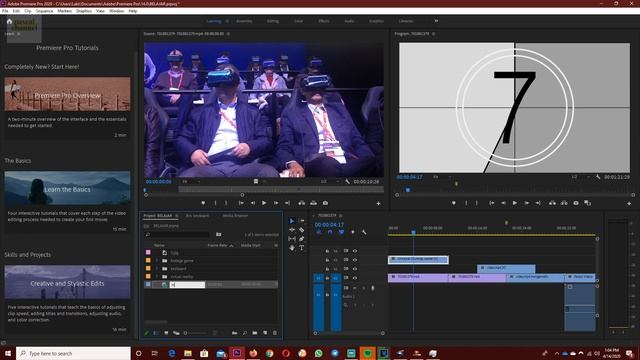Step forward one frame in Source monitor
The image size is (640, 360).
(x=276, y=203)
